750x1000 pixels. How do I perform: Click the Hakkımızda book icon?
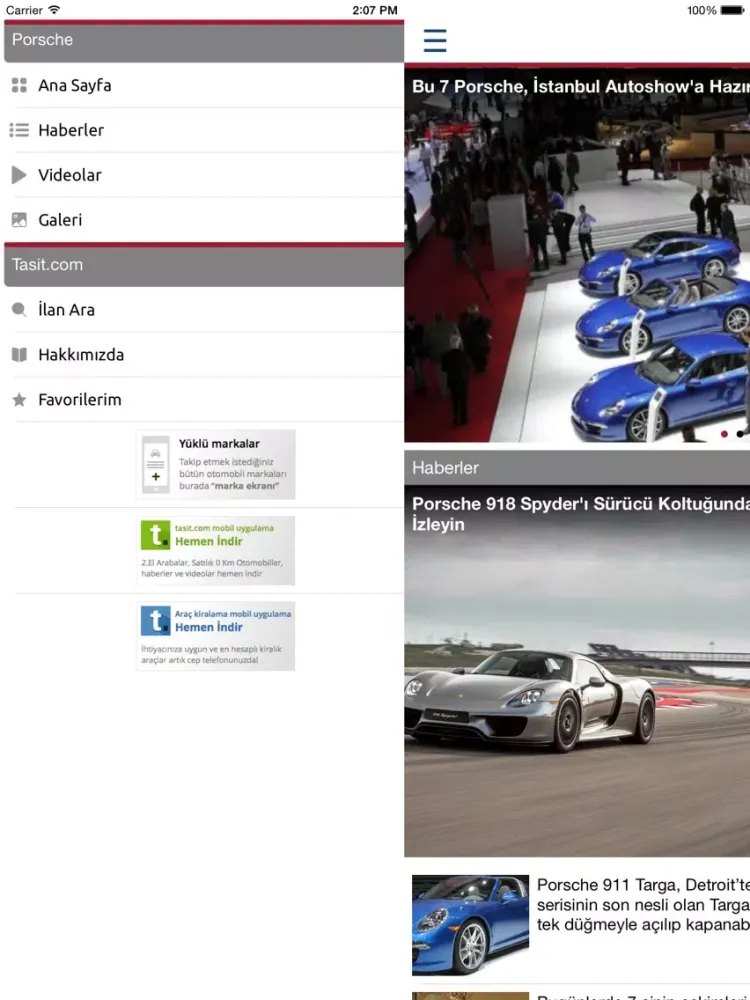19,355
